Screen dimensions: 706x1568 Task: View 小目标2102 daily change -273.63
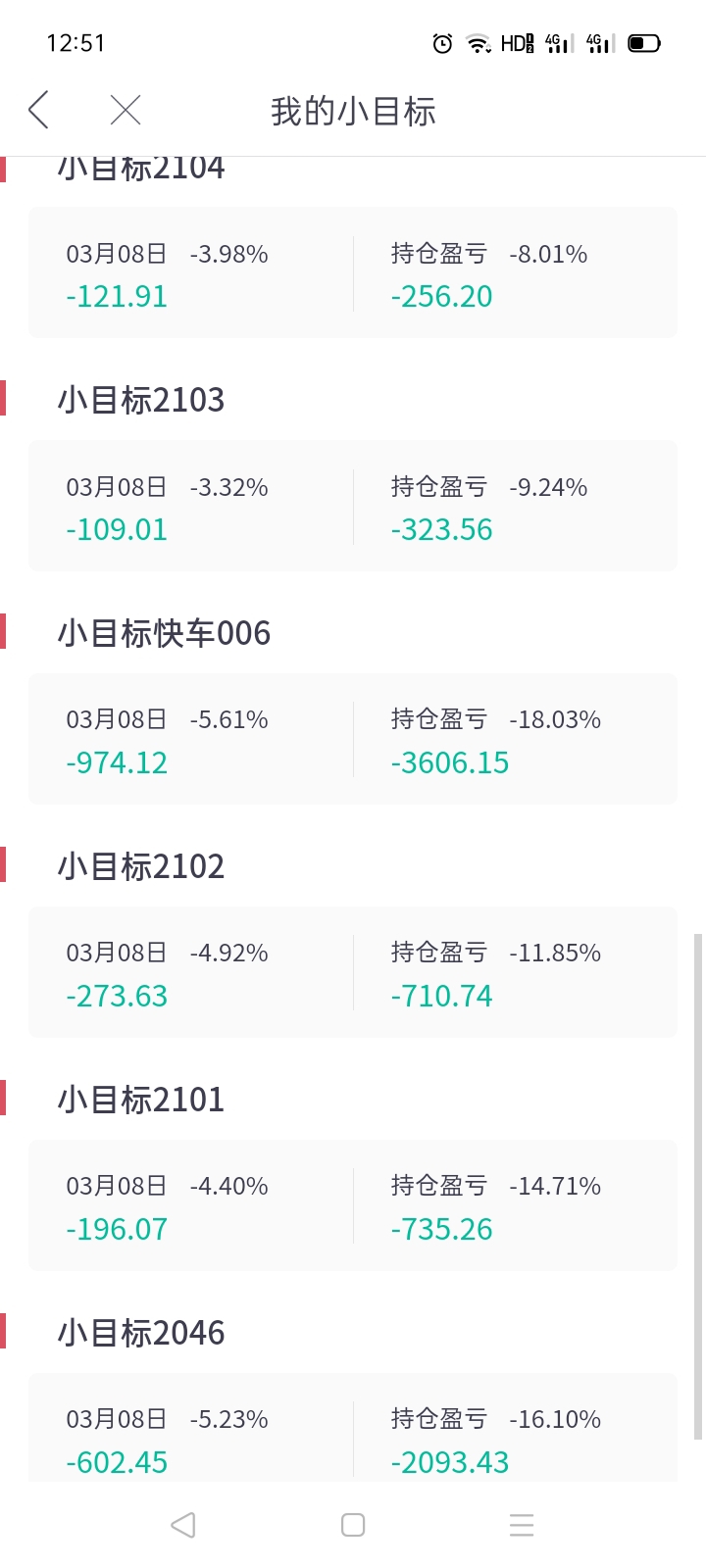click(x=117, y=996)
